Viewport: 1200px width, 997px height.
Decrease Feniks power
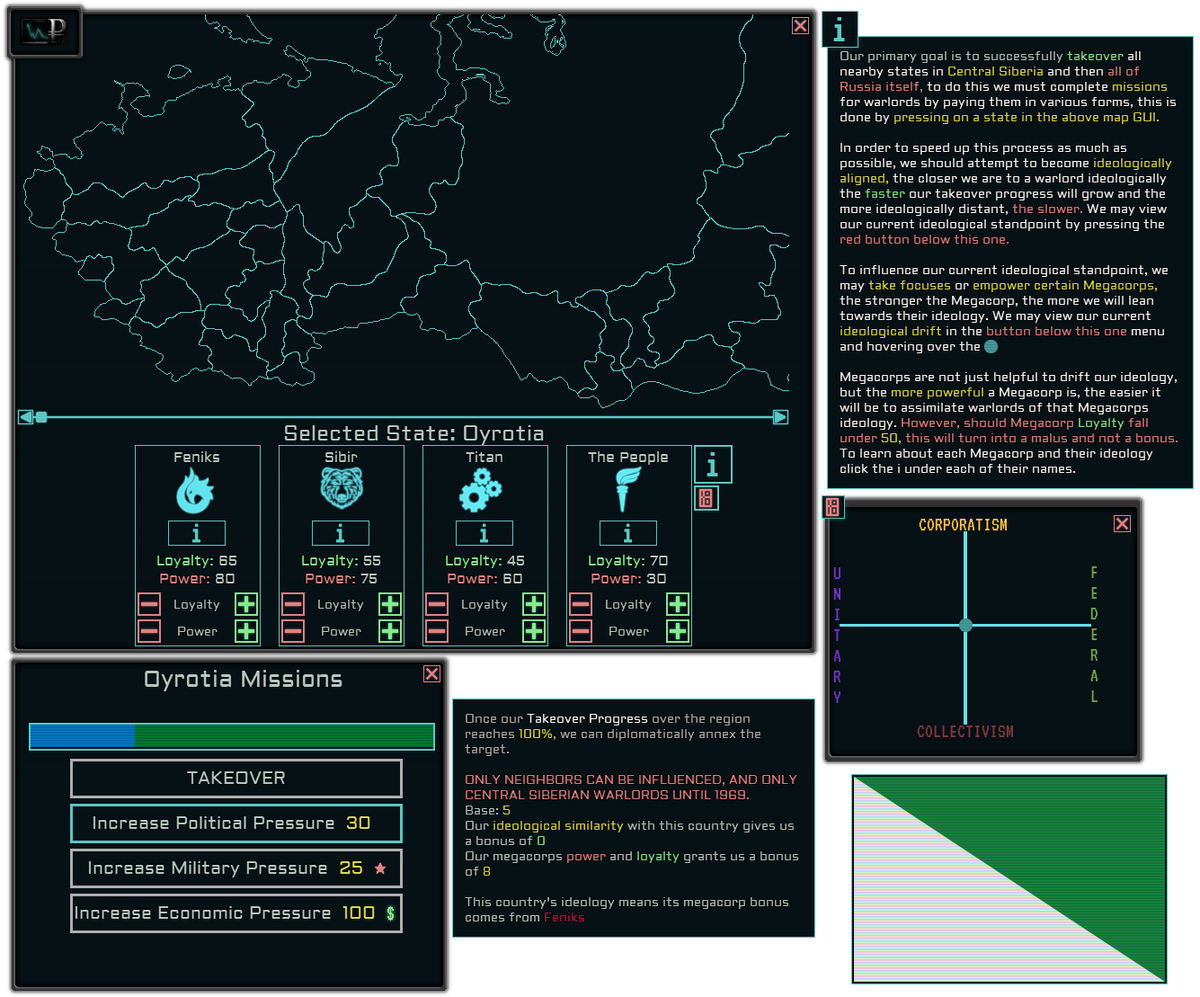(x=149, y=631)
